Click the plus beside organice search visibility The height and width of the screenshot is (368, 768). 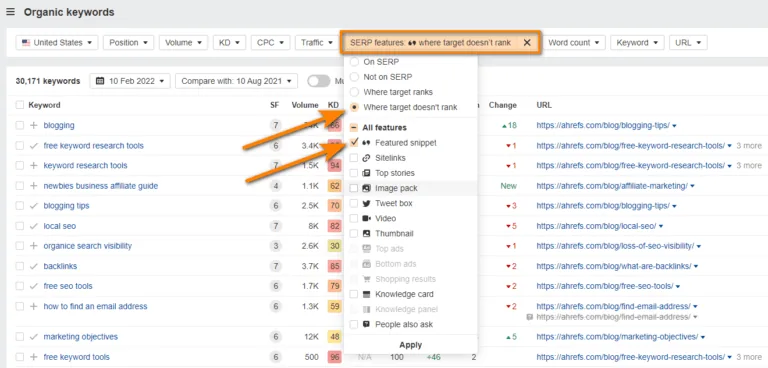click(33, 246)
